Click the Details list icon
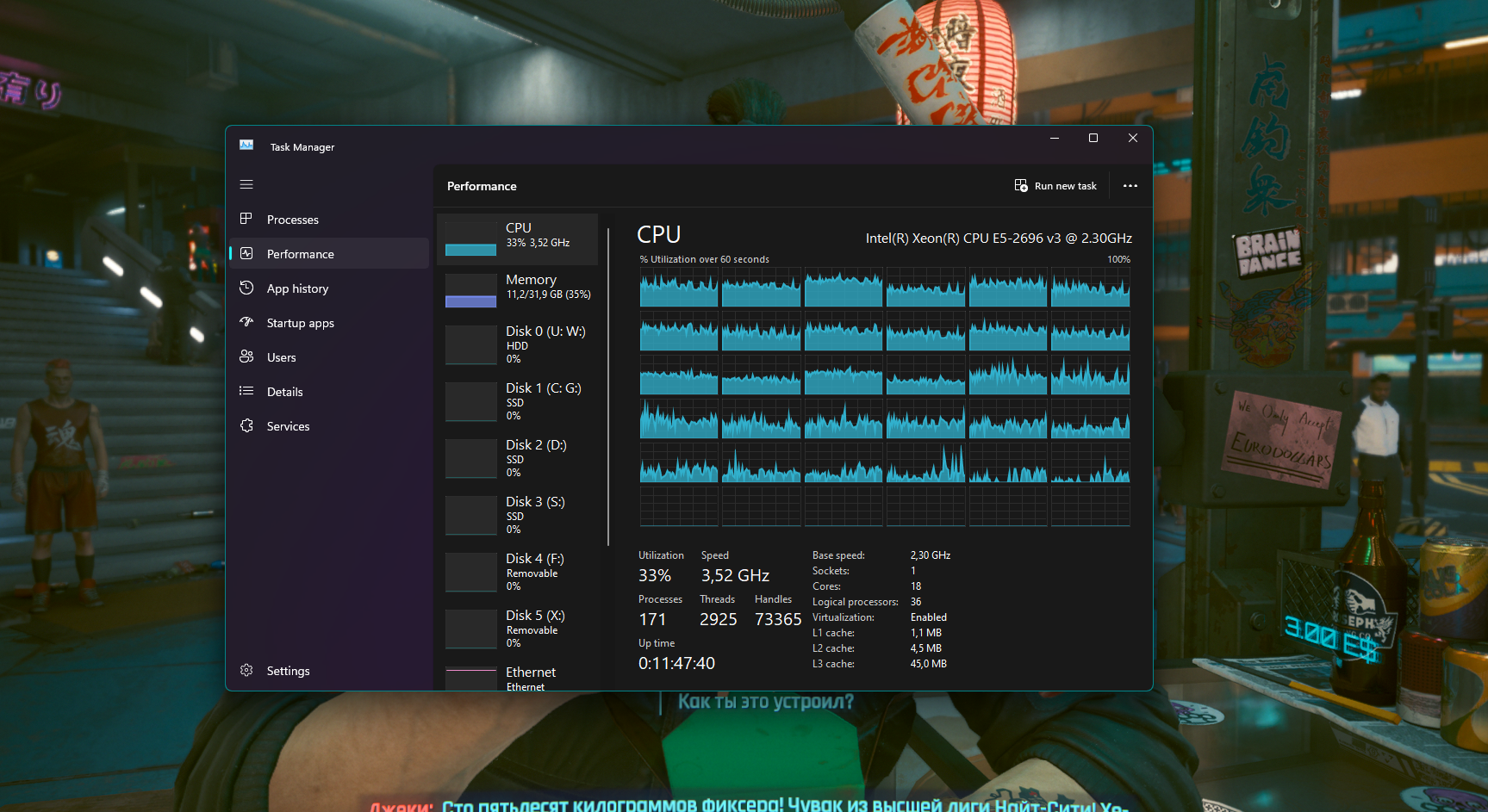Image resolution: width=1488 pixels, height=812 pixels. click(x=246, y=391)
